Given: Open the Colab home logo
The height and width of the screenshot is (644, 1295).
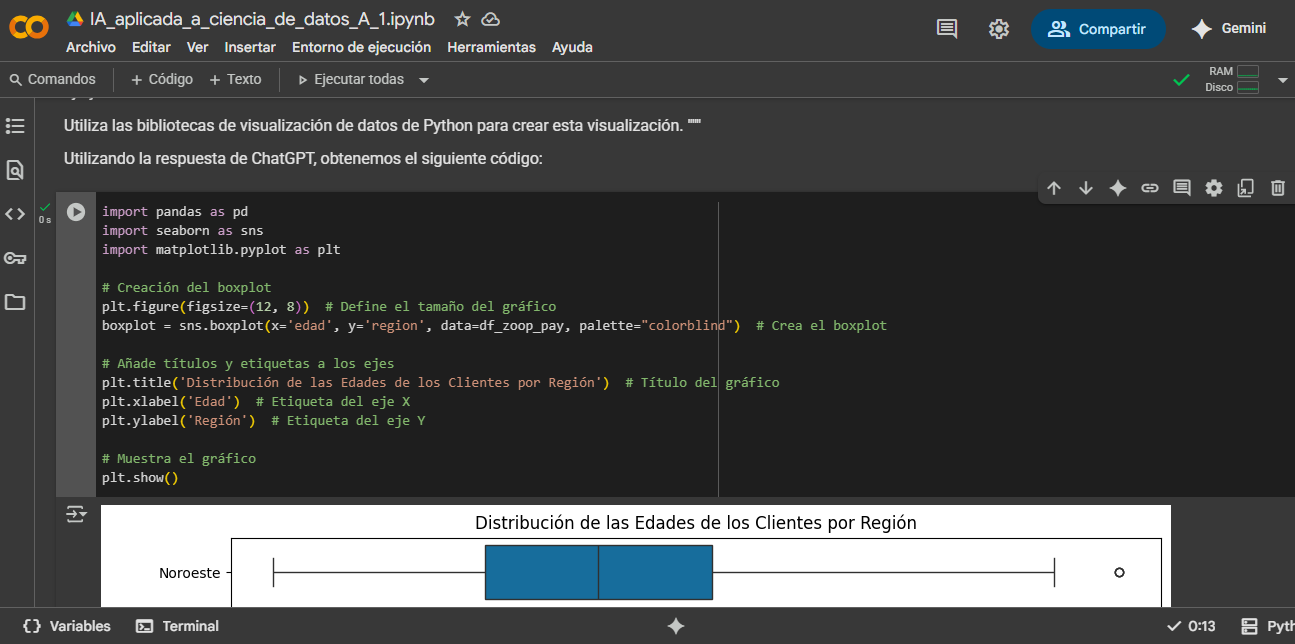Looking at the screenshot, I should coord(29,28).
